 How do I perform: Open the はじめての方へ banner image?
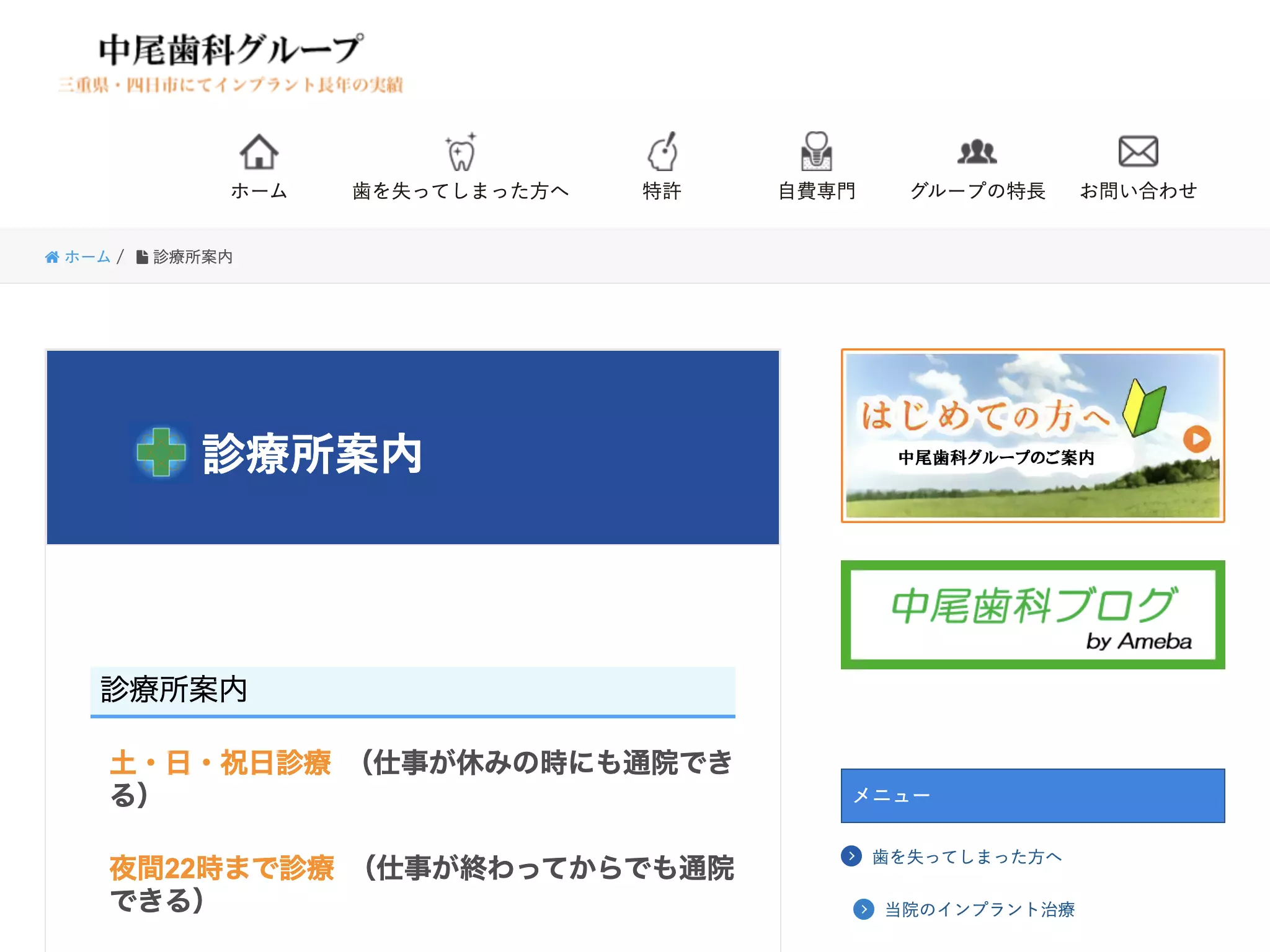[1032, 436]
